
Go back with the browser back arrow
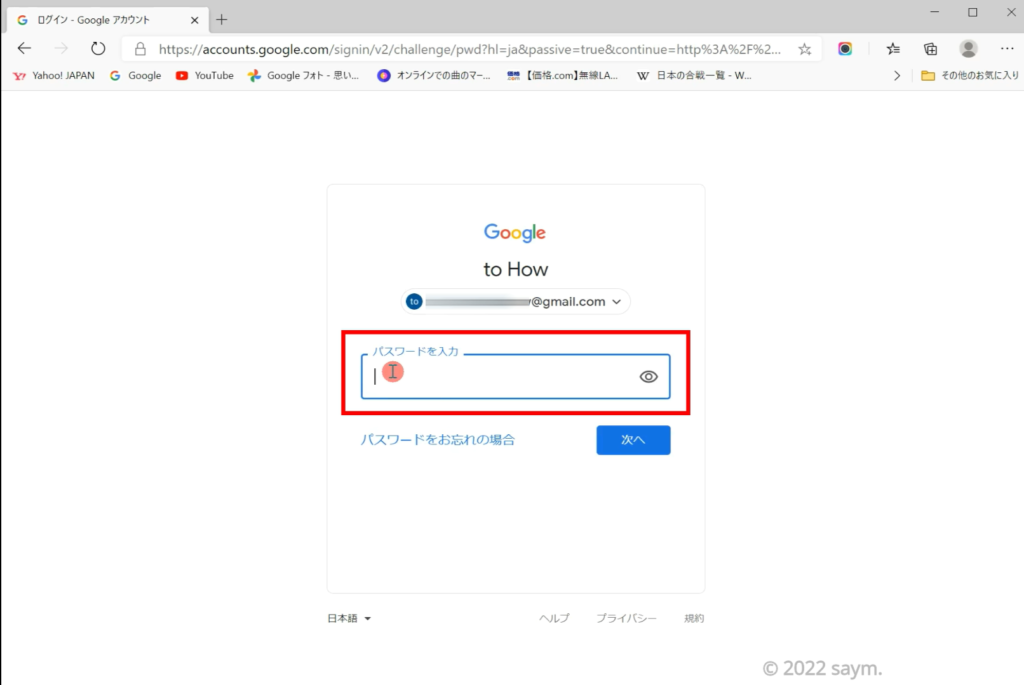[24, 48]
